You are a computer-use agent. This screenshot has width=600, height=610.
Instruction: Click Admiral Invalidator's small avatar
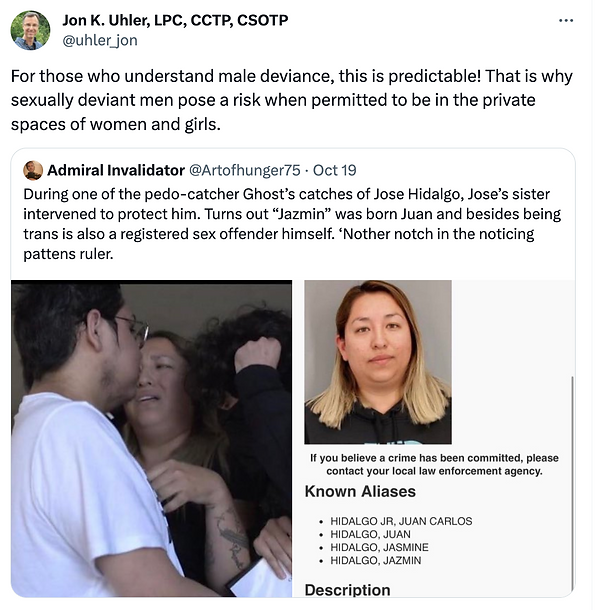[x=33, y=170]
